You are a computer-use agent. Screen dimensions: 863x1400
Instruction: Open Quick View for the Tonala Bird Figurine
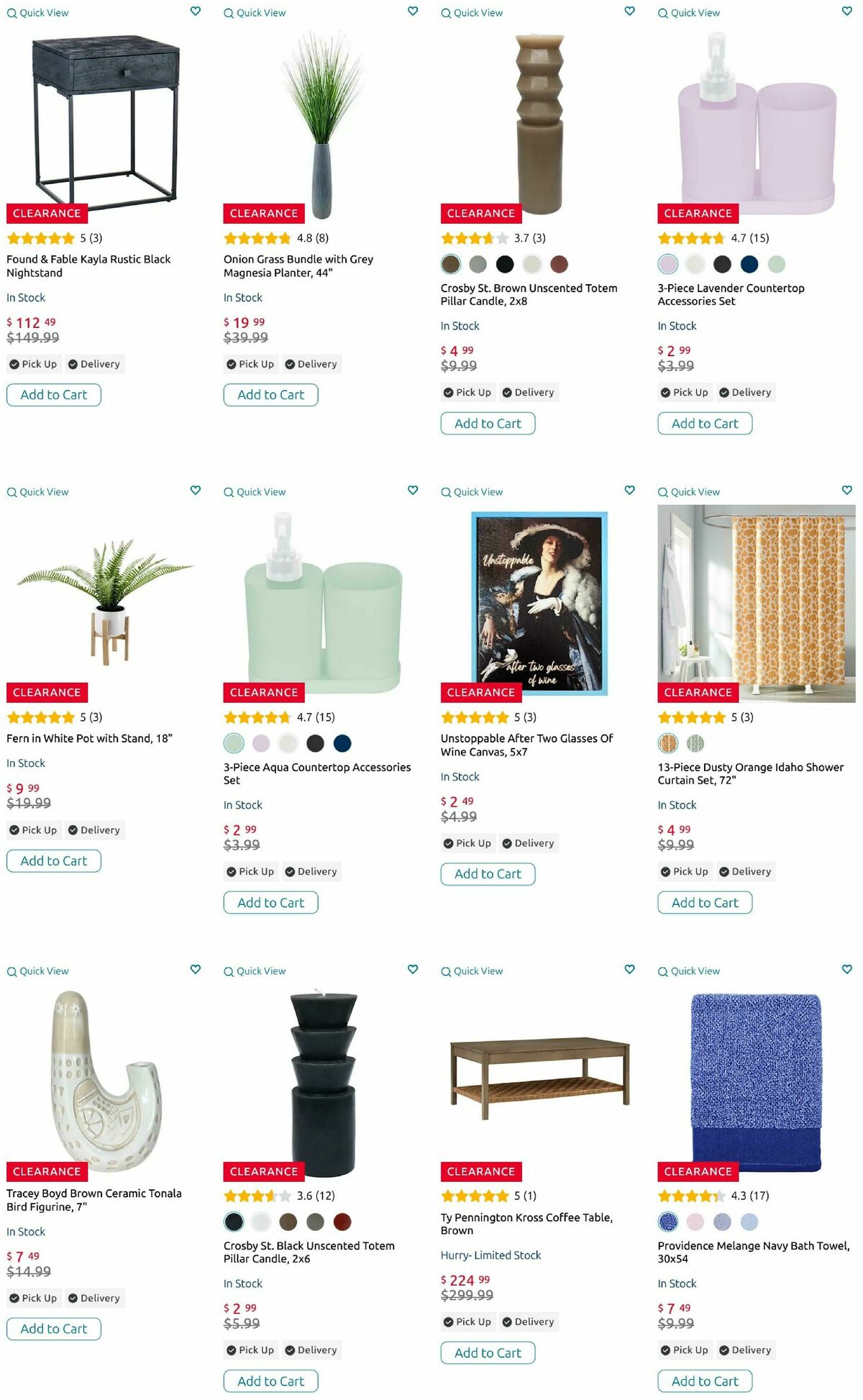click(39, 971)
